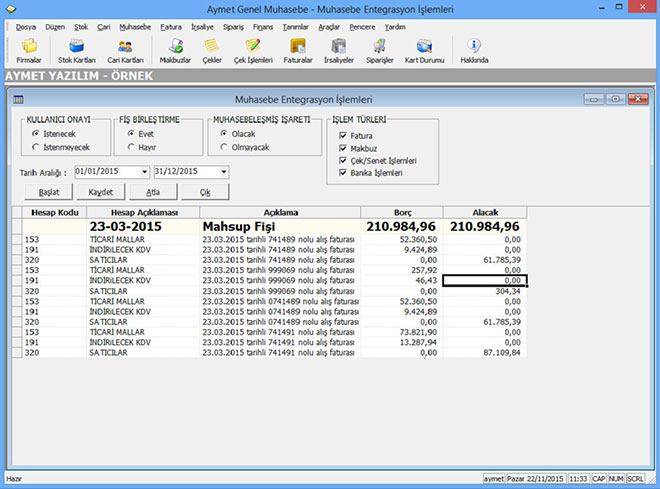Screen dimensions: 660x489
Task: Uncheck the Fatura checkbox
Action: click(x=343, y=136)
